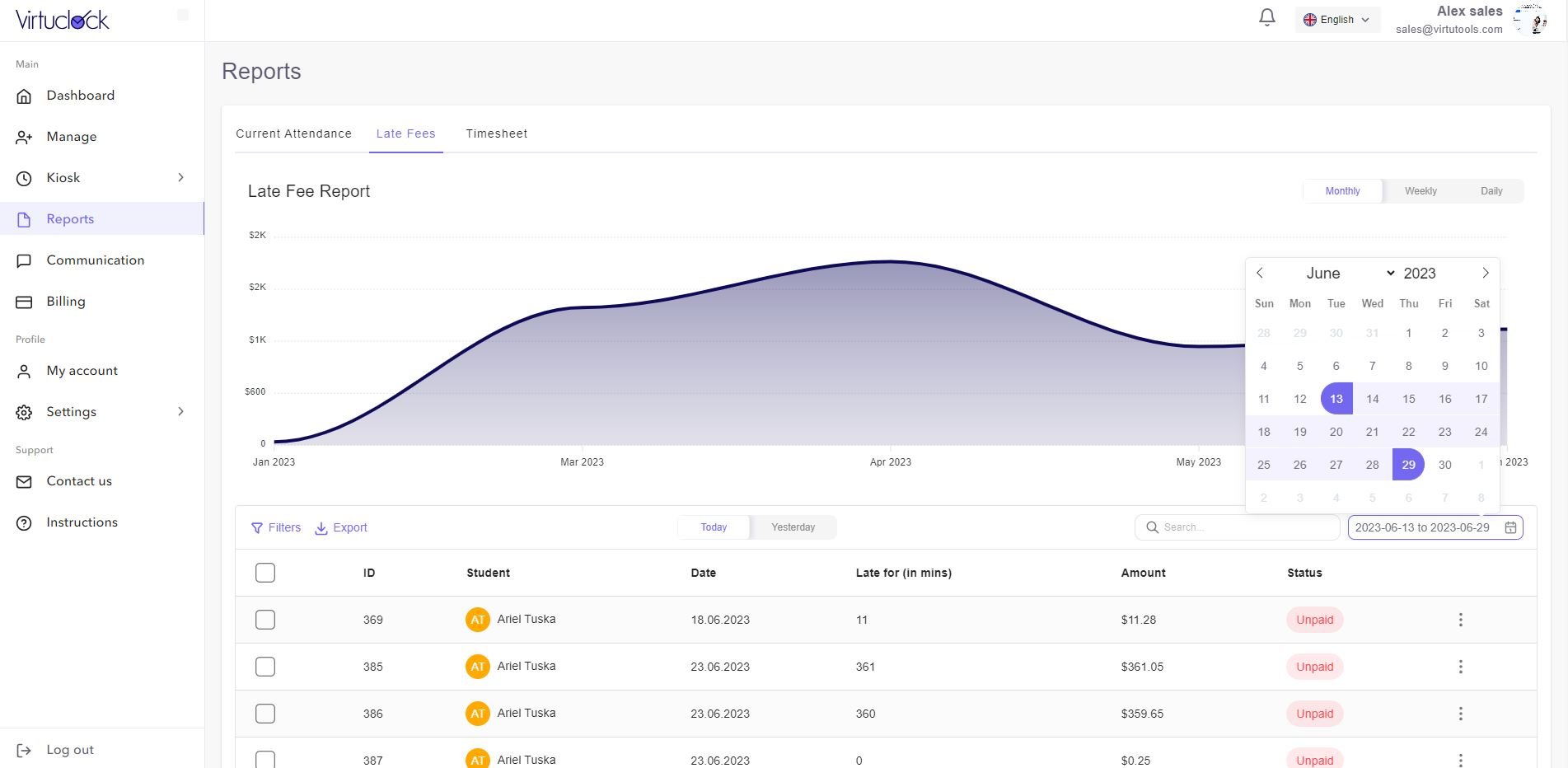The width and height of the screenshot is (1568, 768).
Task: Pick June 30 in the calendar
Action: (1444, 465)
